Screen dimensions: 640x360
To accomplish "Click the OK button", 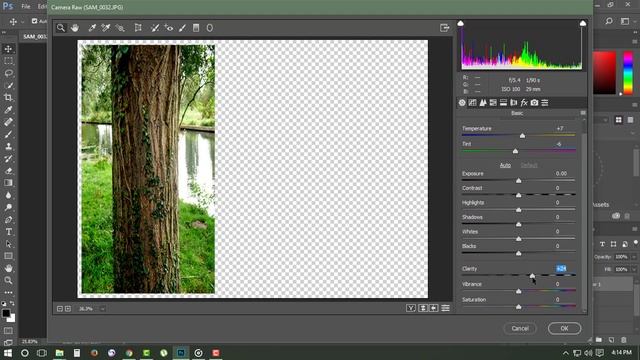I will click(564, 328).
